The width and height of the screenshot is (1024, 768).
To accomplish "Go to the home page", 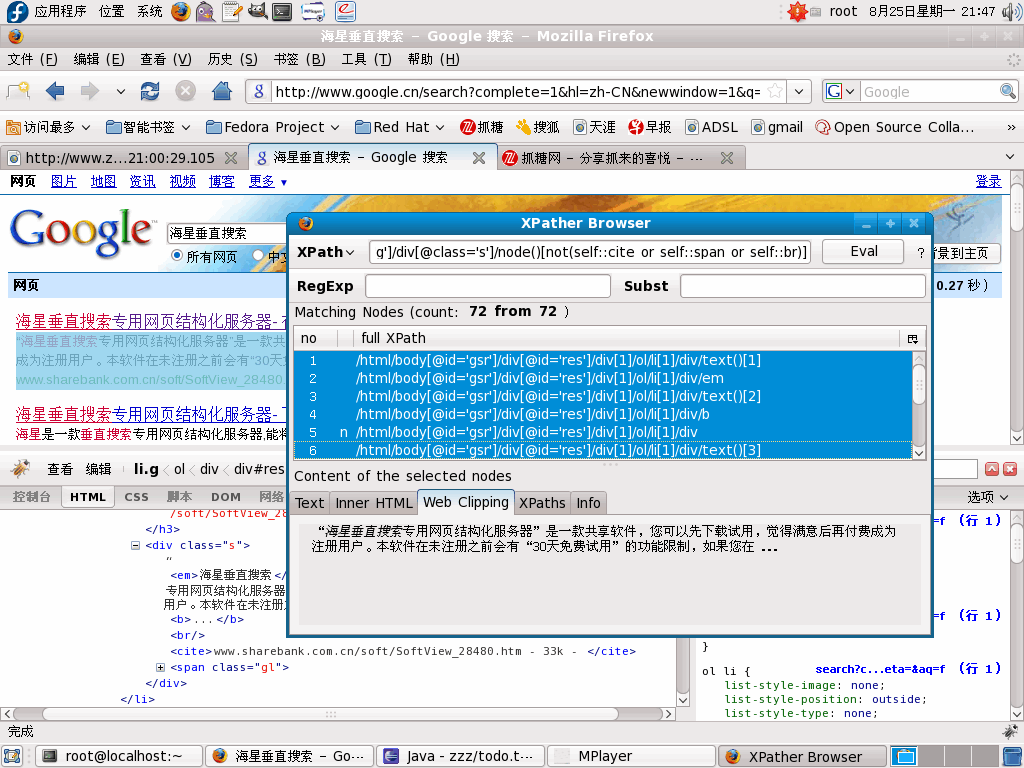I will click(222, 91).
